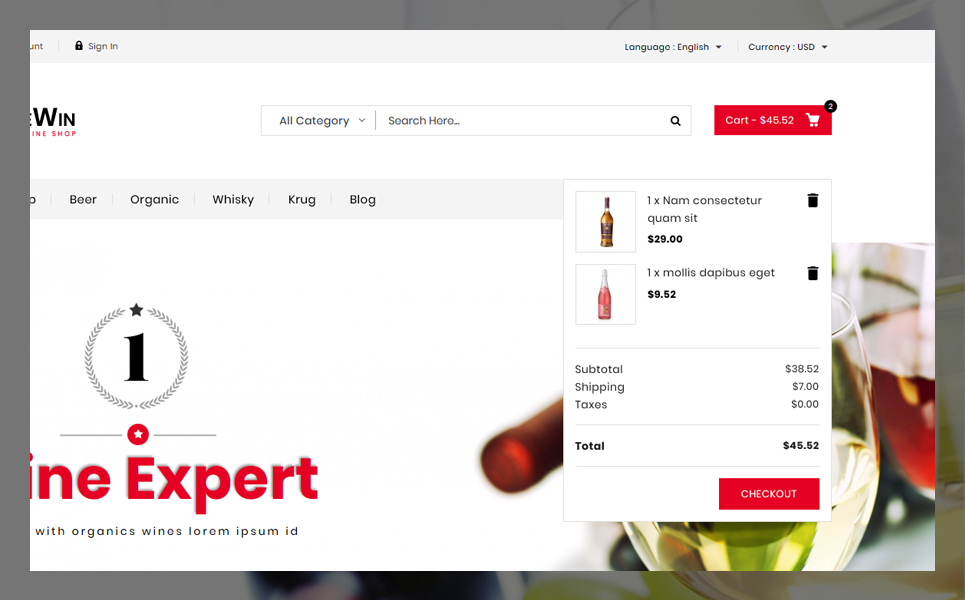The width and height of the screenshot is (965, 600).
Task: Open the Language: English dropdown
Action: point(673,47)
